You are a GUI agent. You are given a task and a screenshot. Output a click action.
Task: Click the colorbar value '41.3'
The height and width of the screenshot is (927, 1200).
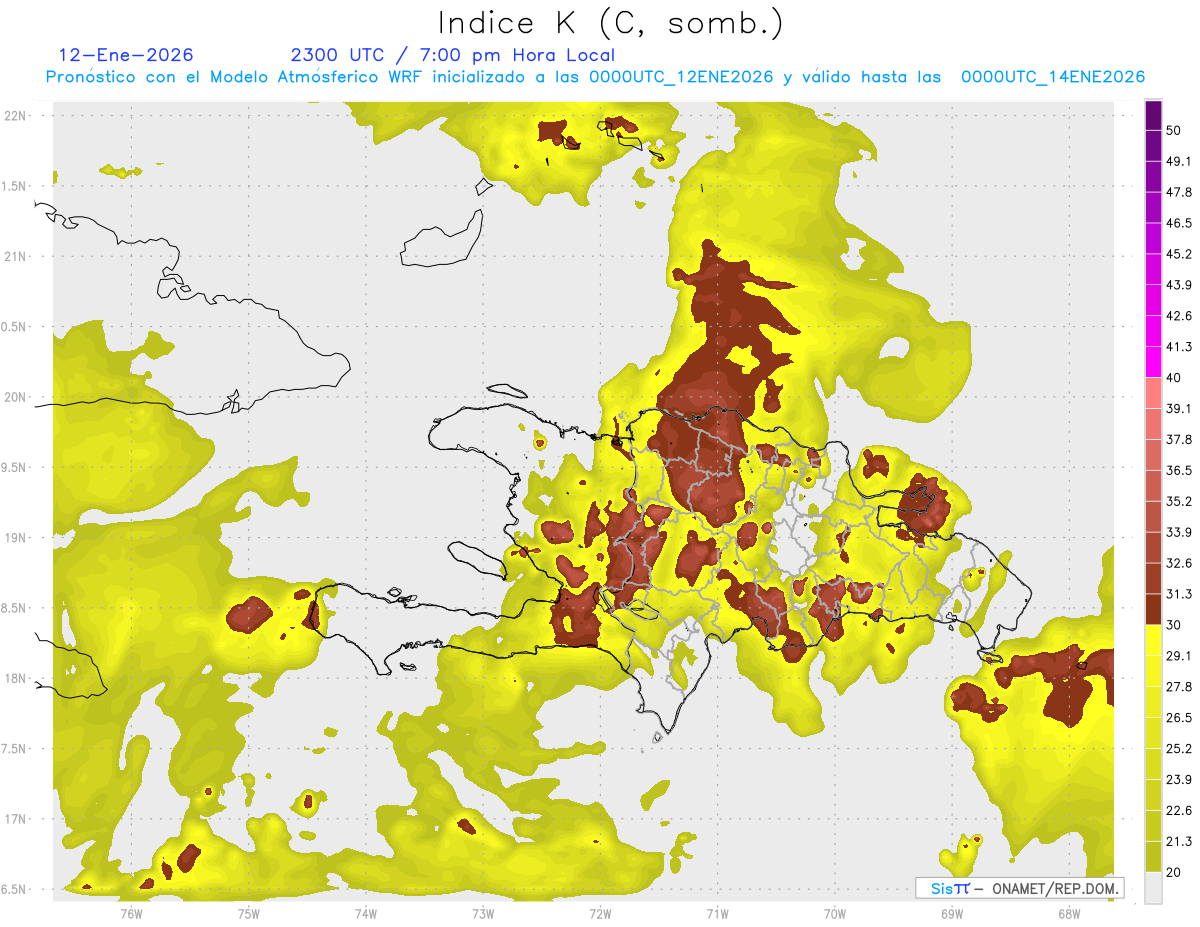point(1179,347)
